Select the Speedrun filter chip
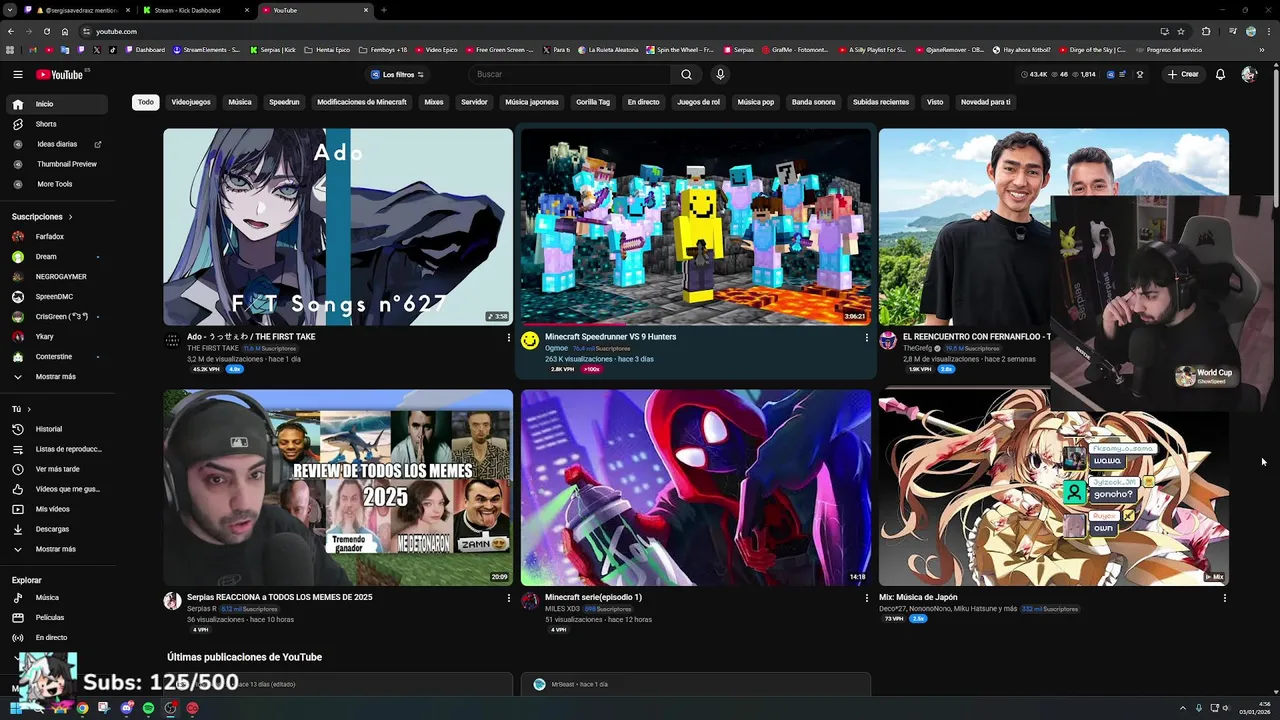This screenshot has height=720, width=1280. [x=284, y=102]
